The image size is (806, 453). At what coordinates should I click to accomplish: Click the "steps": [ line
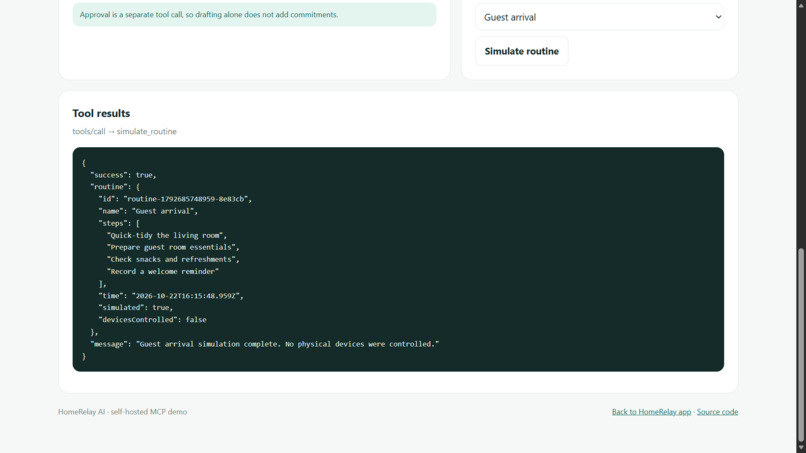119,224
